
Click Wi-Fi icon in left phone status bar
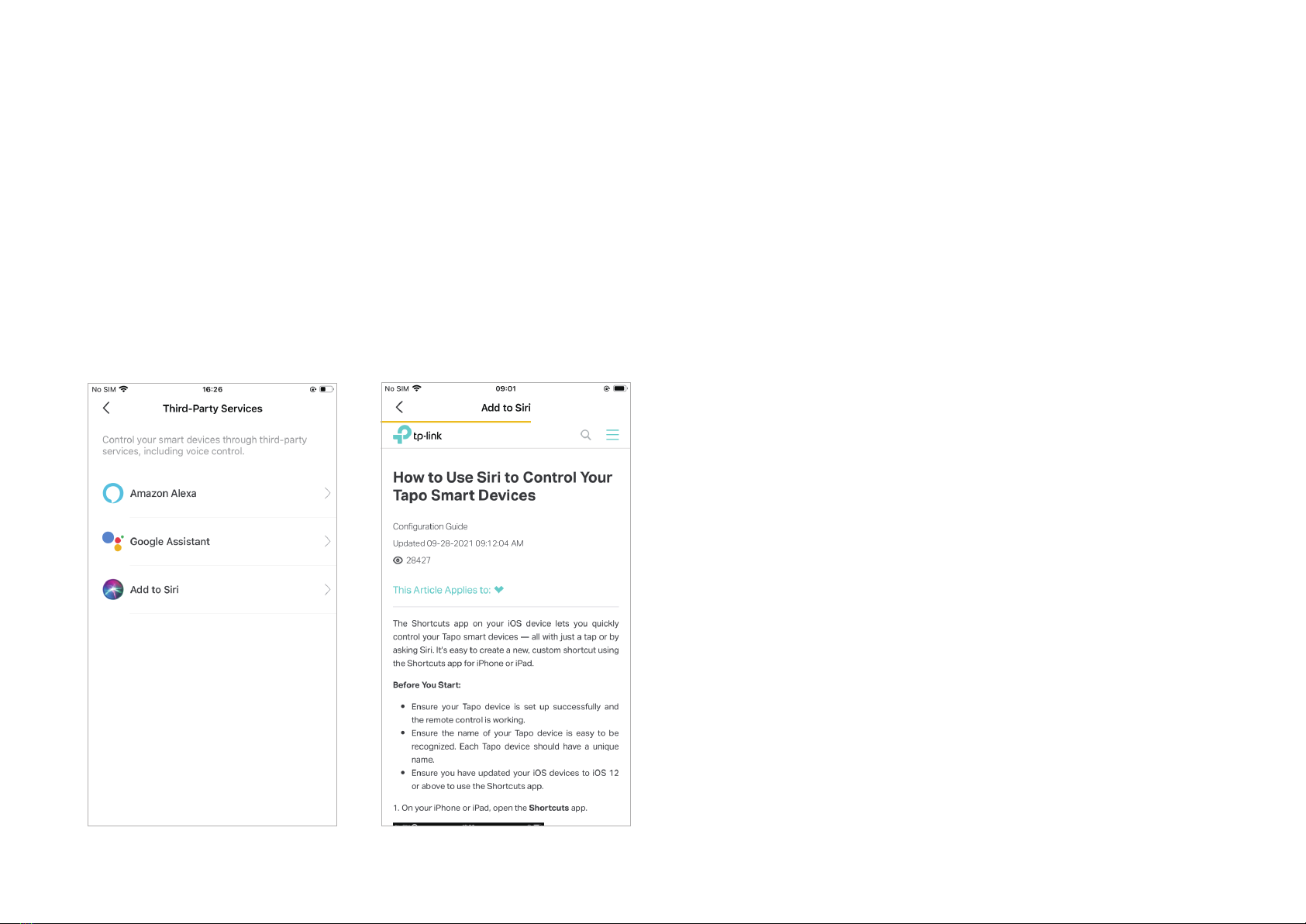(x=123, y=389)
